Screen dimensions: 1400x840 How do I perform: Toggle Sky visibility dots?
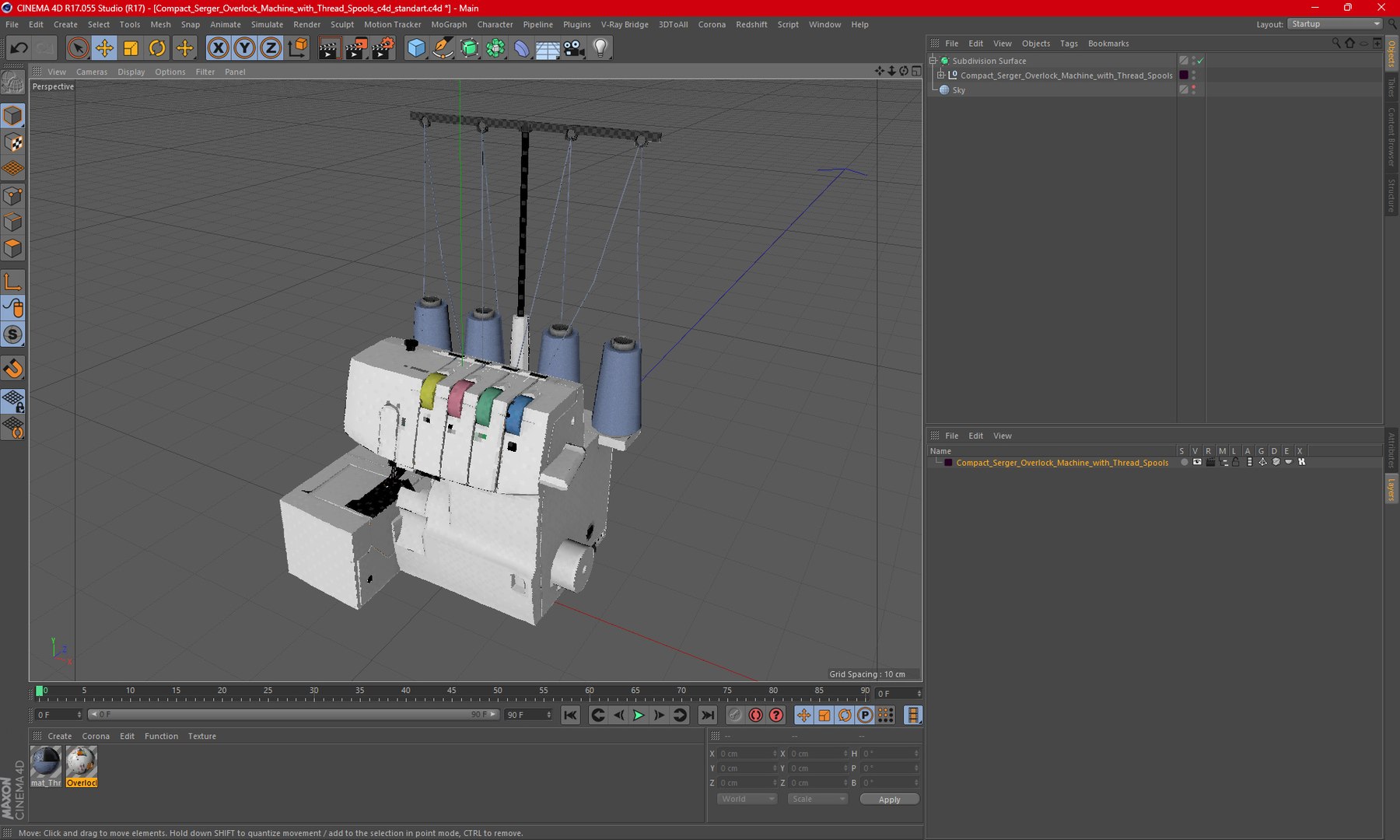pyautogui.click(x=1194, y=90)
